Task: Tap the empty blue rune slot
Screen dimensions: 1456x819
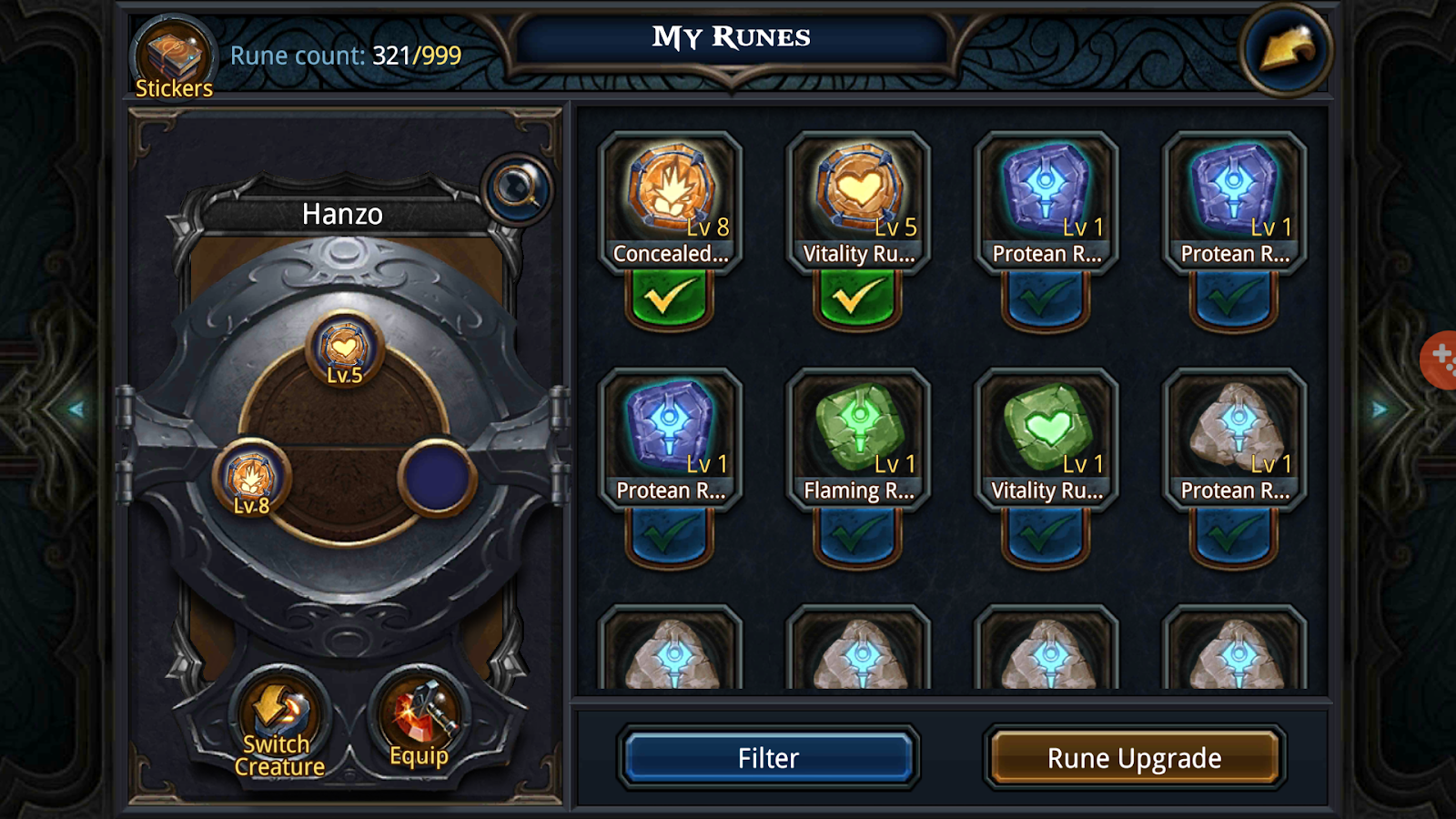Action: 437,479
